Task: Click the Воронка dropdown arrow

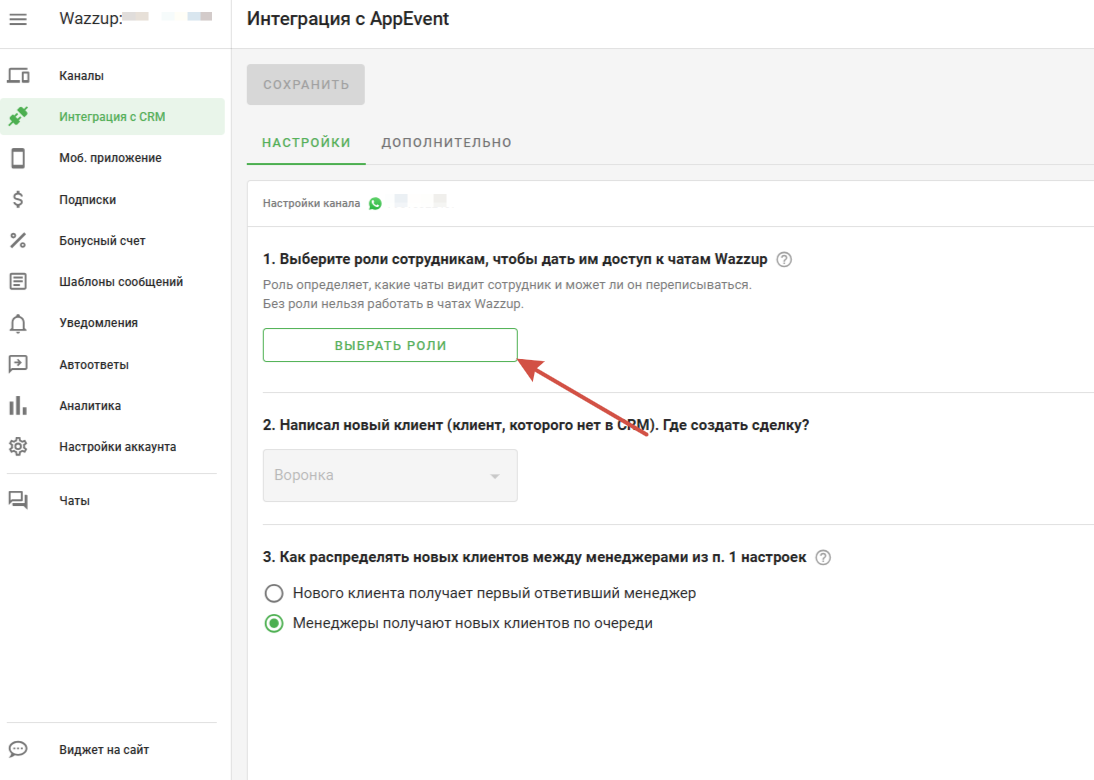Action: click(x=494, y=476)
